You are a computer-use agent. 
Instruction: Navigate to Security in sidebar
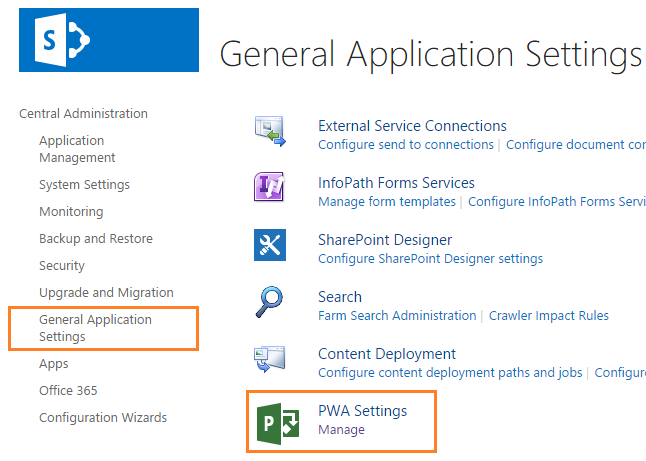(62, 266)
